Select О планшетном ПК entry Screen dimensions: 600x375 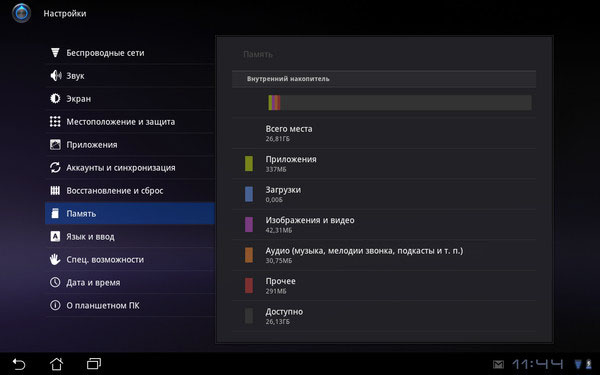[130, 305]
